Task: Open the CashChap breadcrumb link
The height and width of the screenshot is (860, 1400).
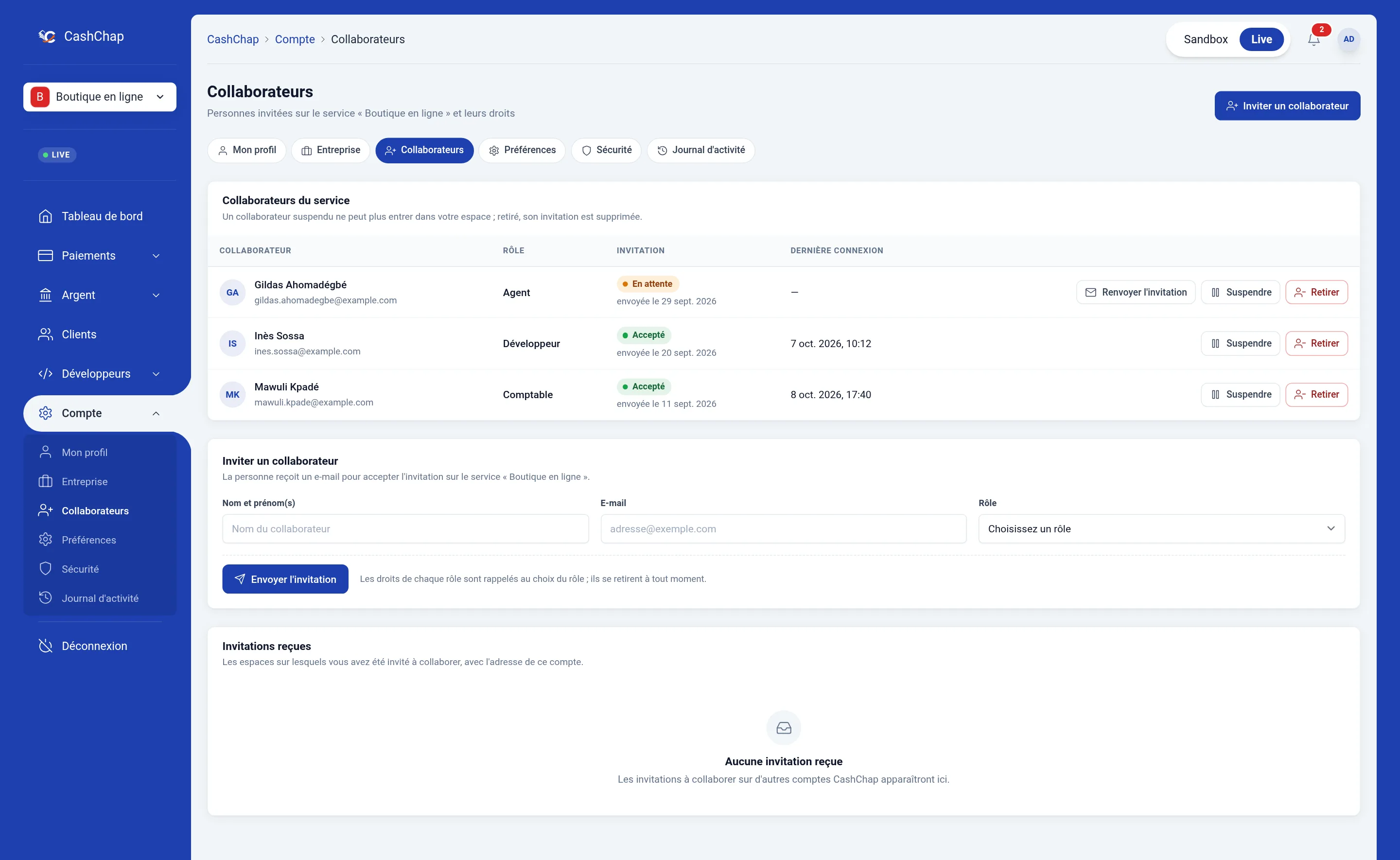Action: pyautogui.click(x=232, y=39)
